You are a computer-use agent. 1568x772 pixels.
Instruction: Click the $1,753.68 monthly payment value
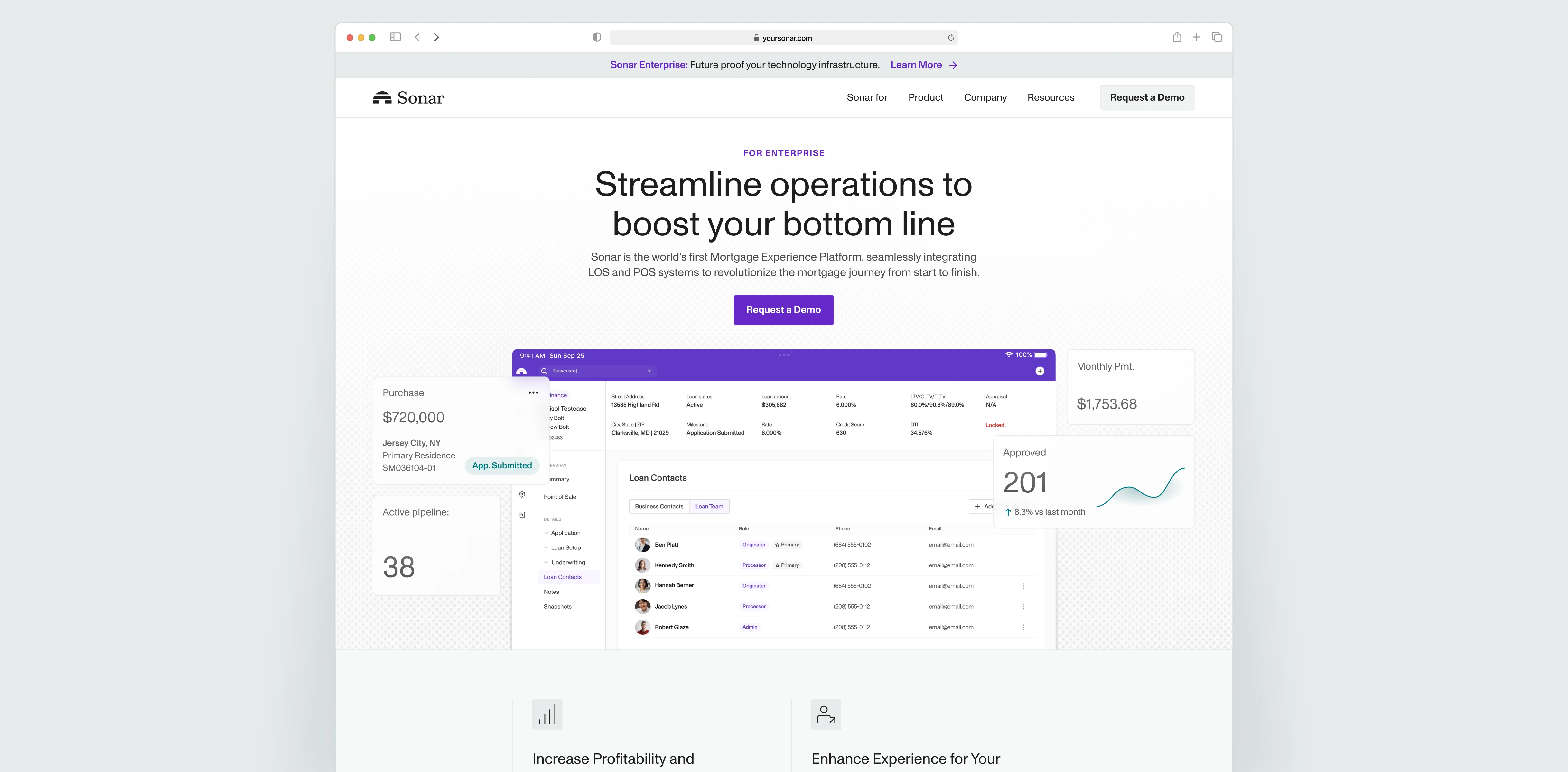pos(1106,404)
